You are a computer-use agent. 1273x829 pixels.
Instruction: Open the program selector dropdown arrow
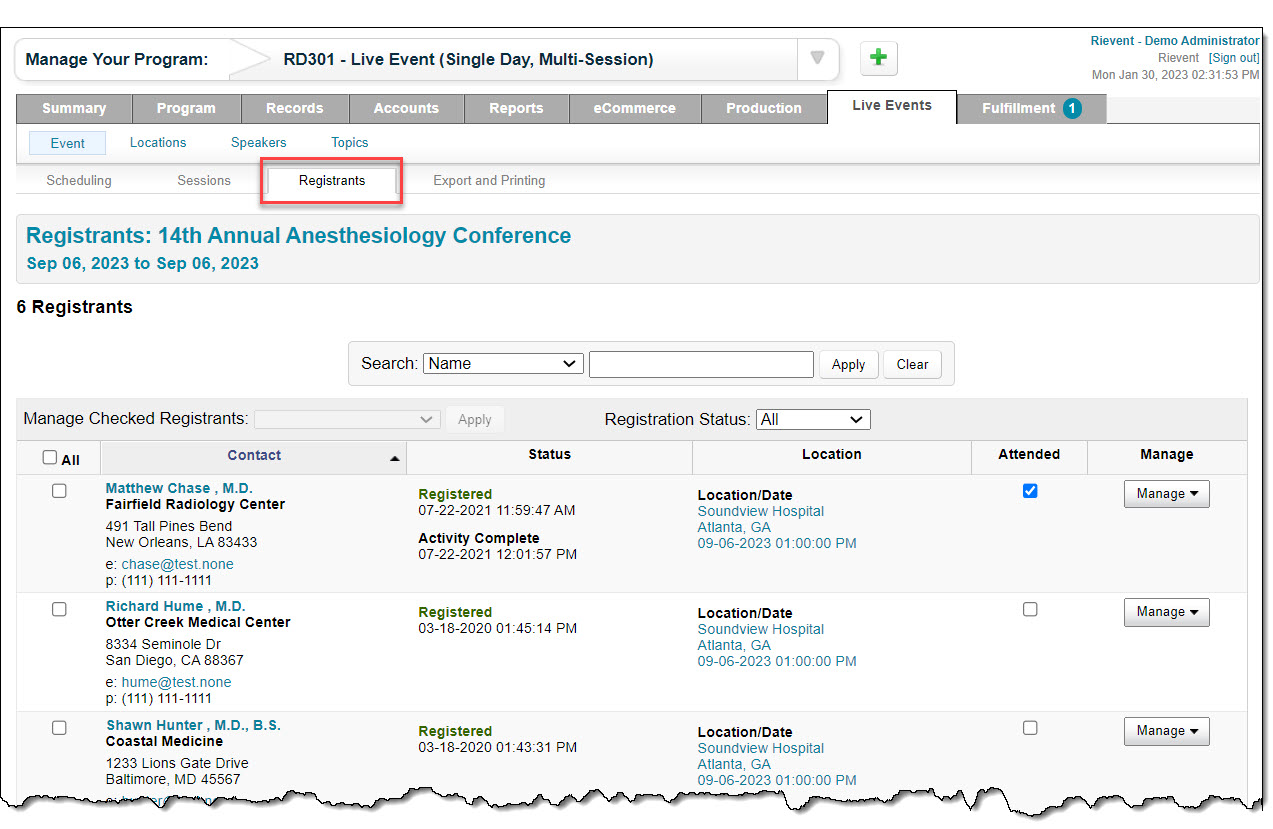817,58
